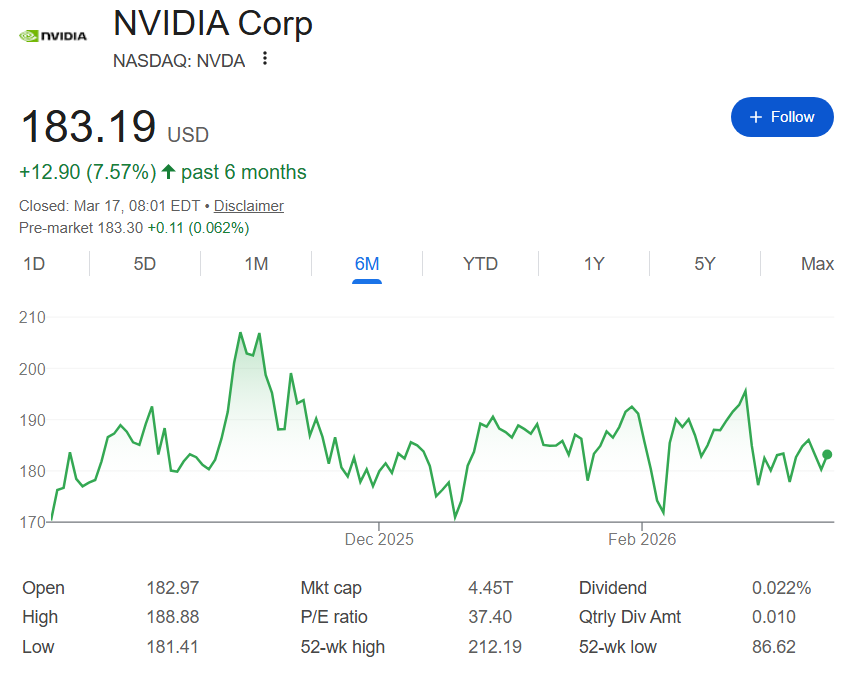
Task: Click the green up-arrow beside price change
Action: click(168, 172)
